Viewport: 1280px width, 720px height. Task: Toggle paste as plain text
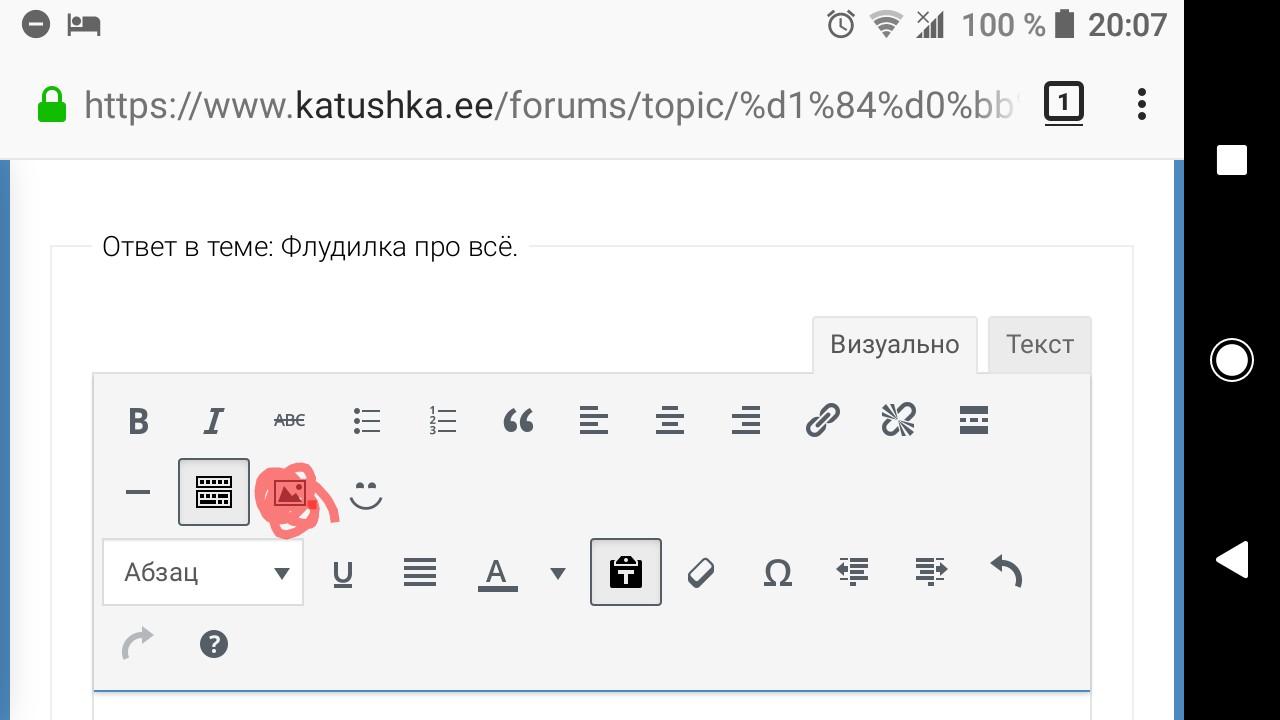tap(626, 573)
